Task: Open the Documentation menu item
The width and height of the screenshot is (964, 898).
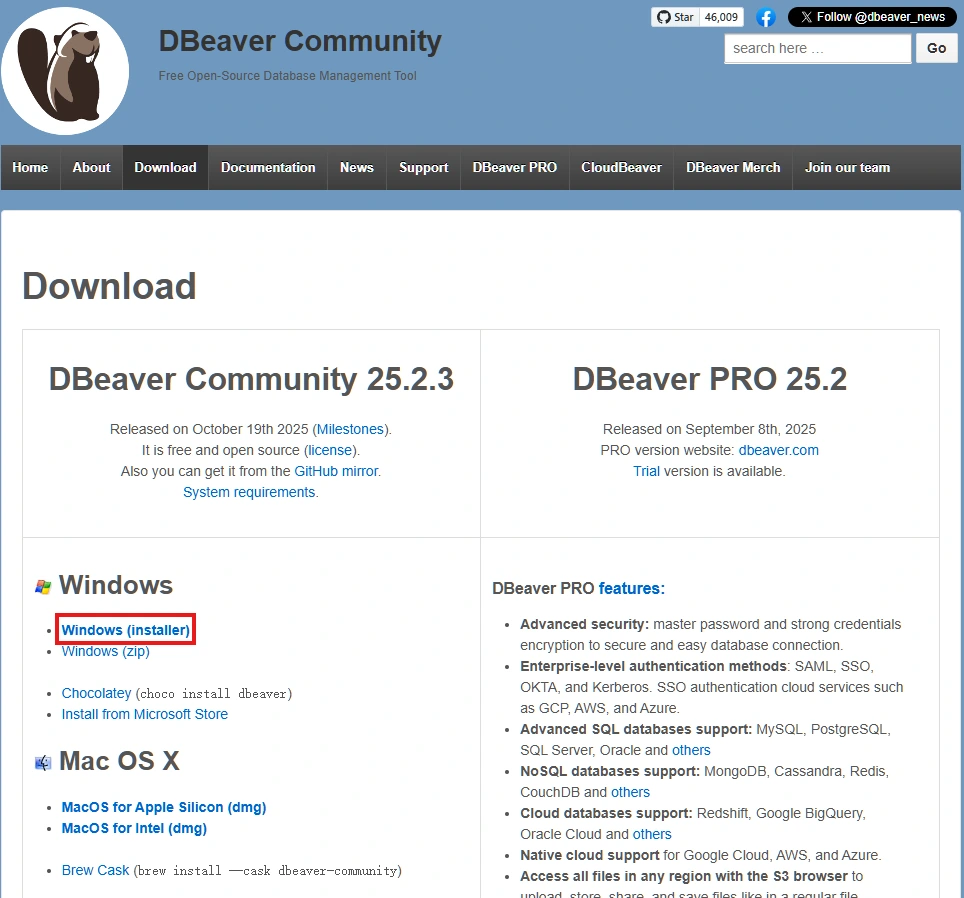Action: point(268,168)
